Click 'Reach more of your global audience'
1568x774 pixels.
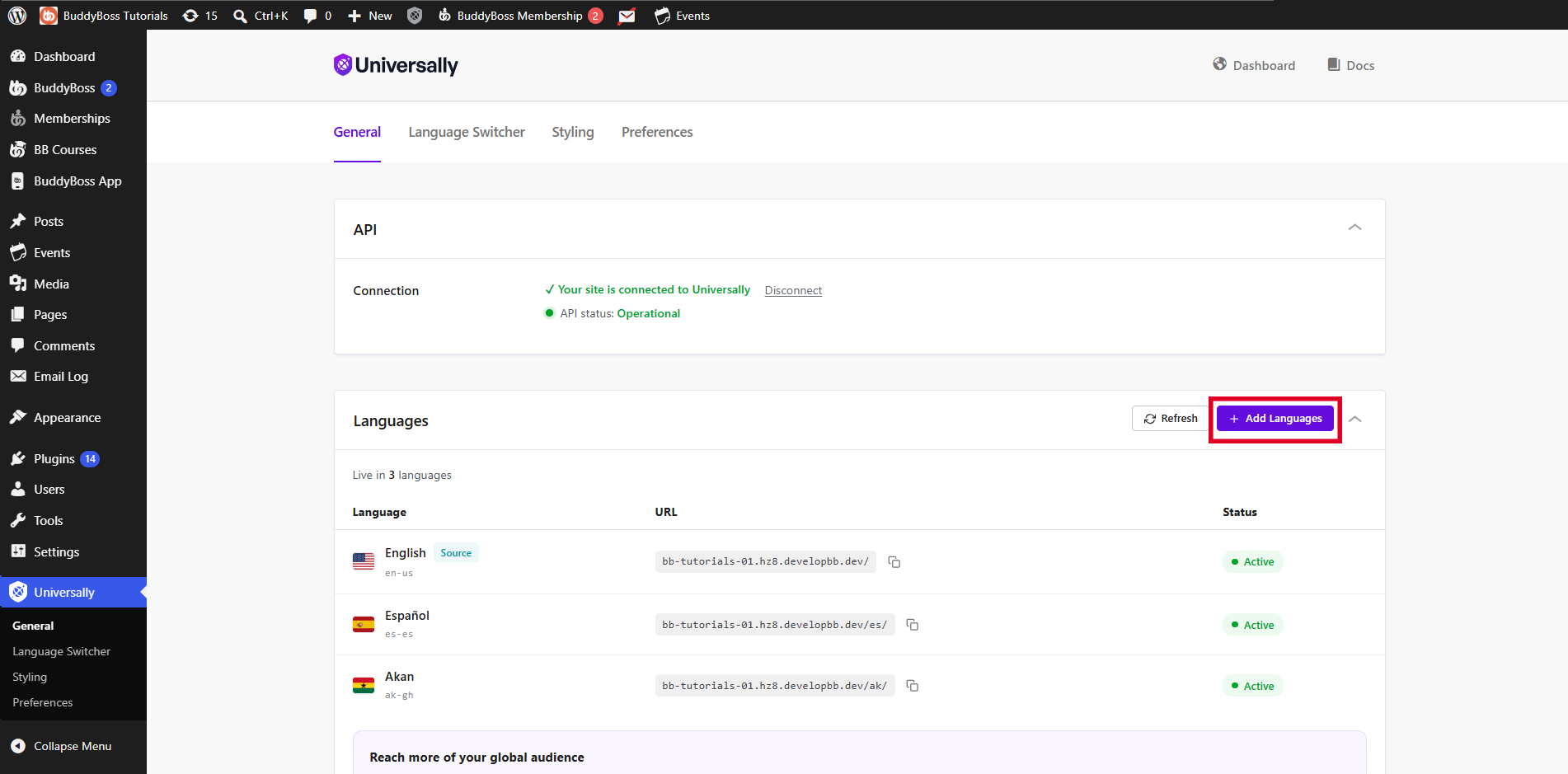477,758
